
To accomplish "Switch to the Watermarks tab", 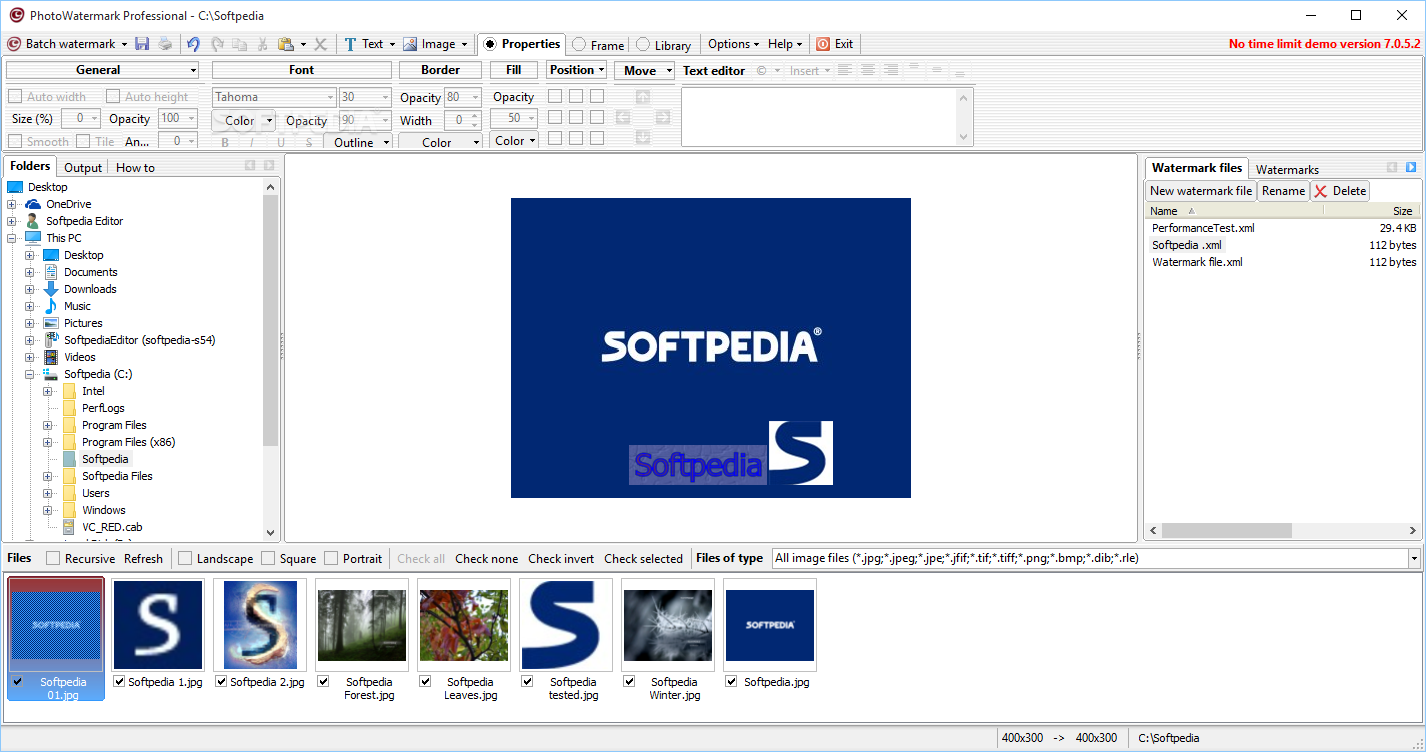I will [1287, 170].
